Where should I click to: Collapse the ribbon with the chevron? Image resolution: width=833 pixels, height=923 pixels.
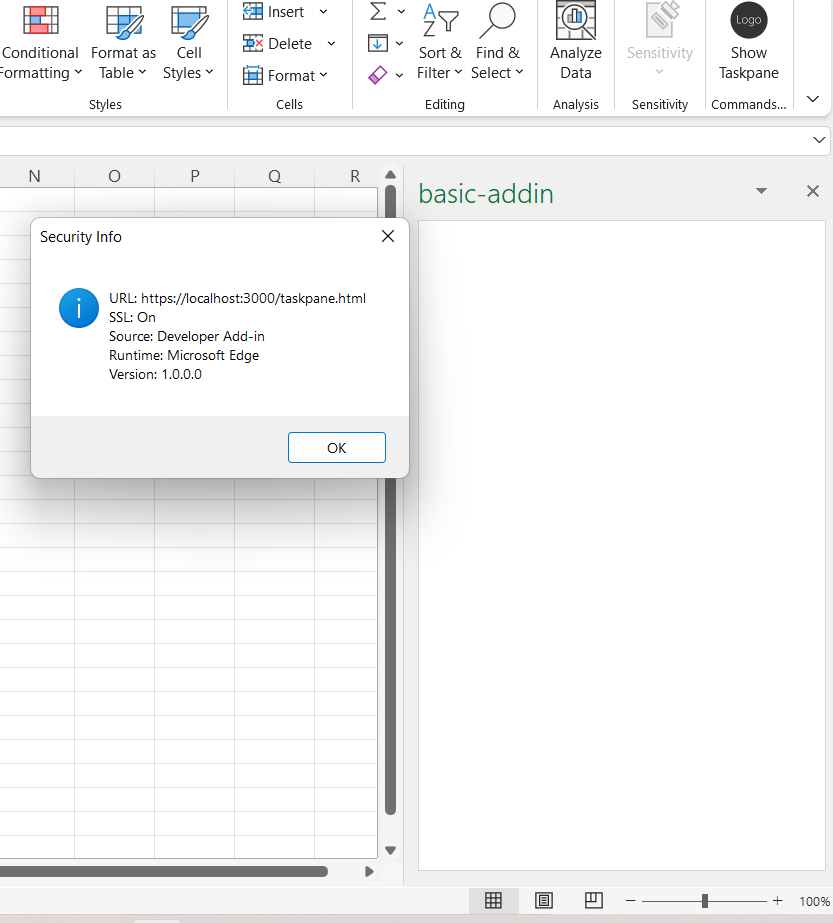[812, 99]
